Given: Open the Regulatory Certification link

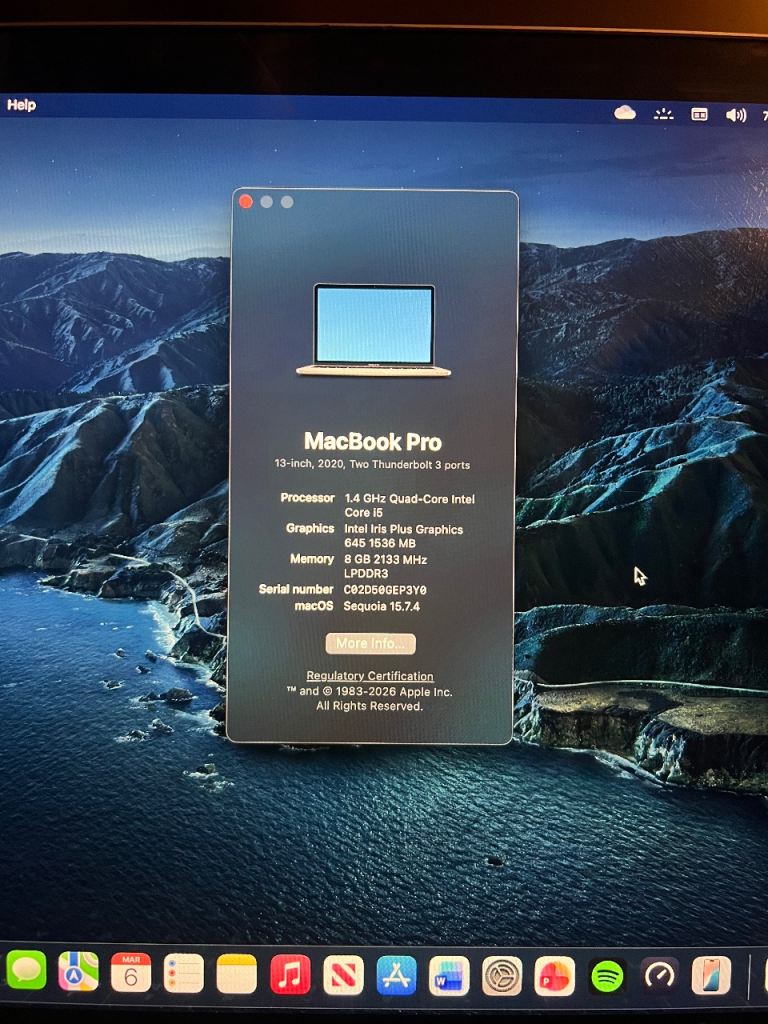Looking at the screenshot, I should (x=370, y=676).
